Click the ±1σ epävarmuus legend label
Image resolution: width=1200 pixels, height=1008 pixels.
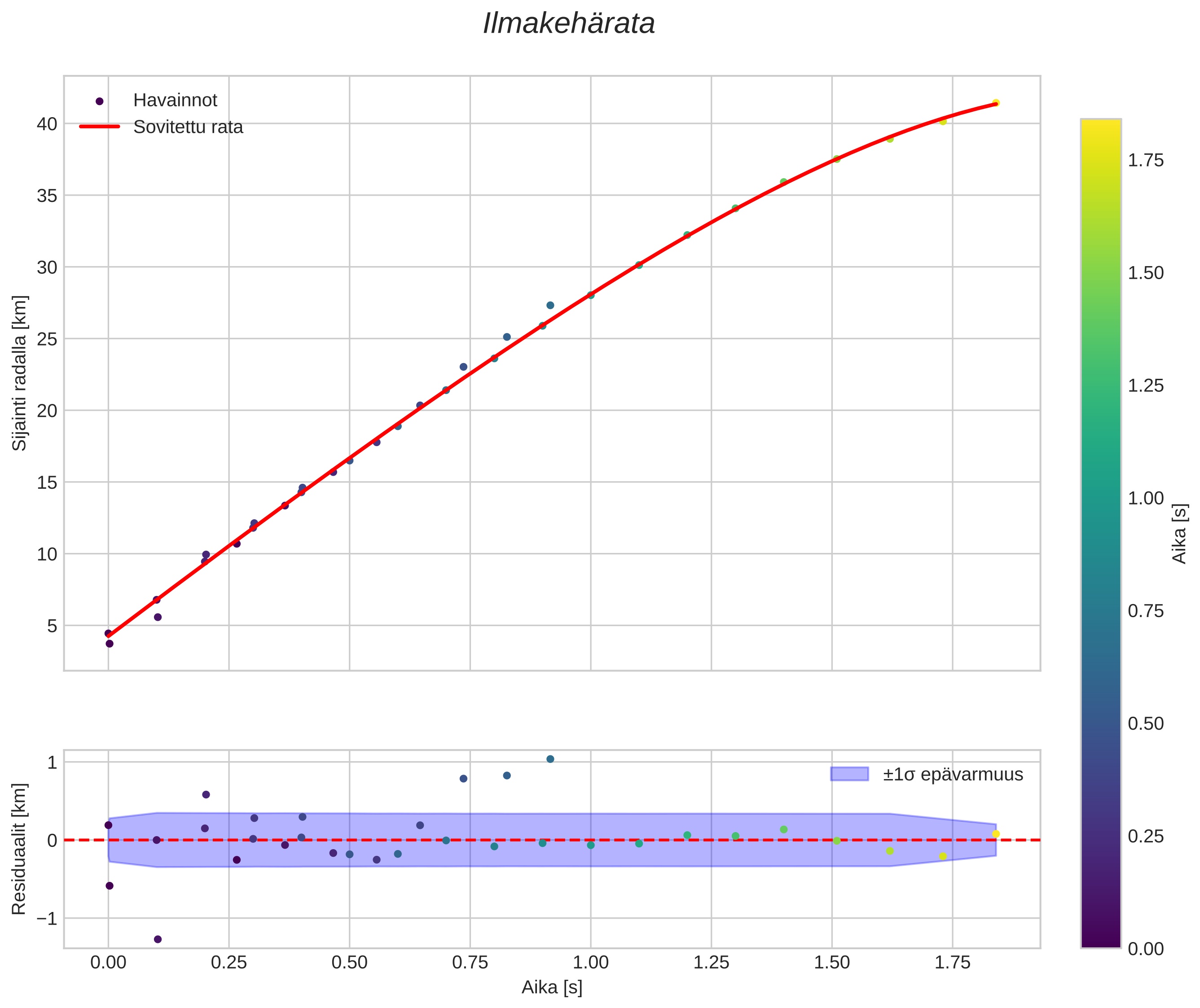tap(953, 774)
